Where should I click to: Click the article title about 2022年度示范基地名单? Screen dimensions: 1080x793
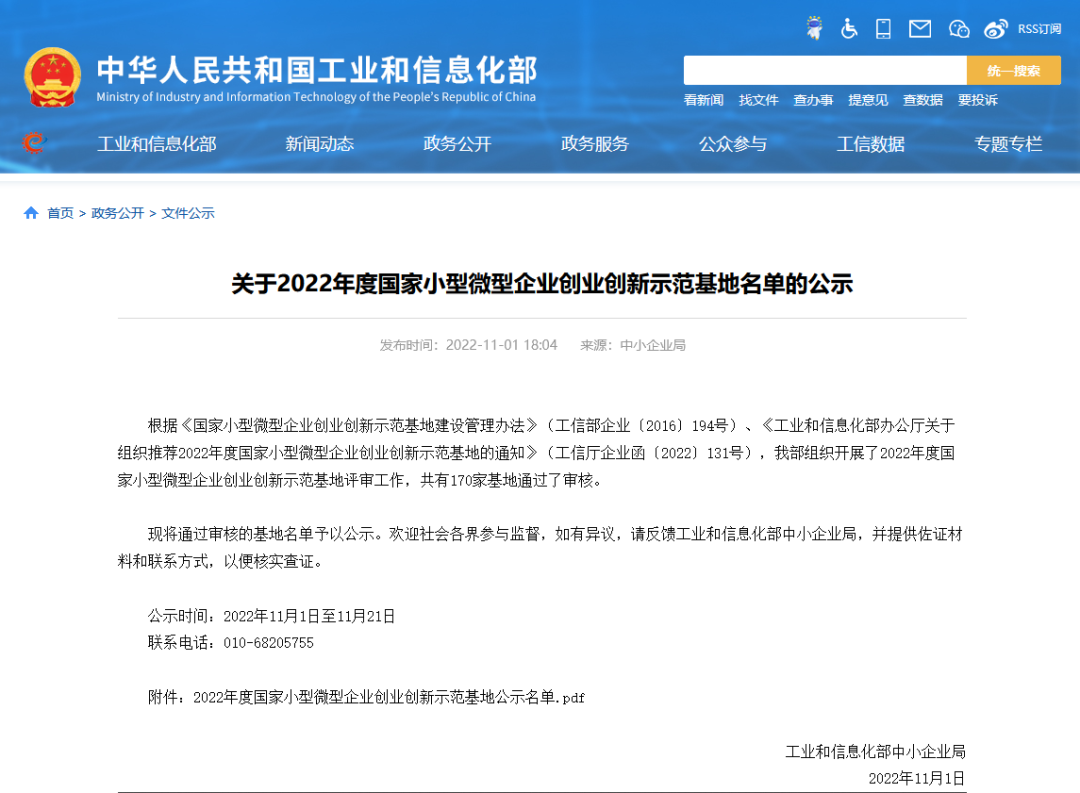click(x=542, y=284)
